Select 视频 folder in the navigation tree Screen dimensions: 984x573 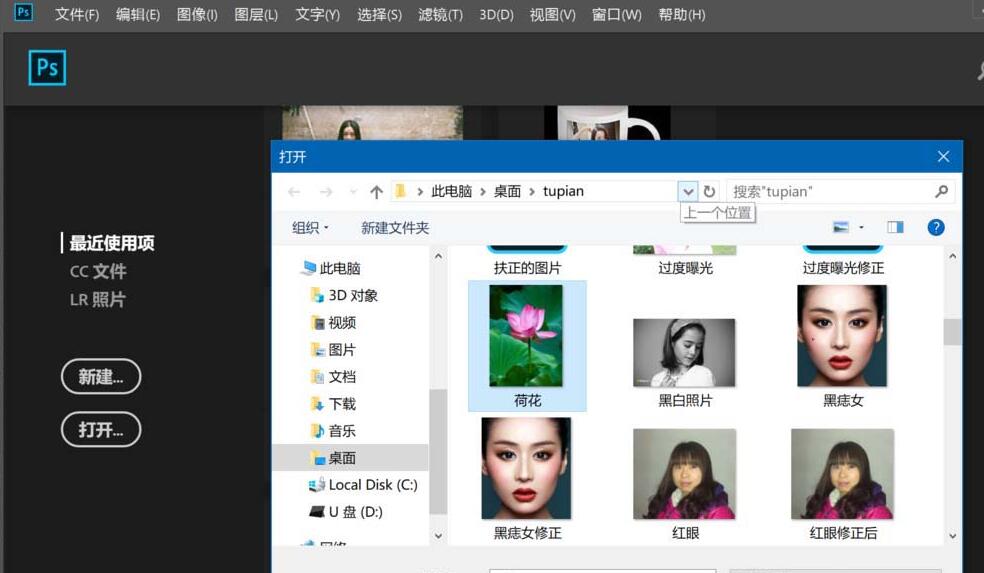click(x=342, y=323)
